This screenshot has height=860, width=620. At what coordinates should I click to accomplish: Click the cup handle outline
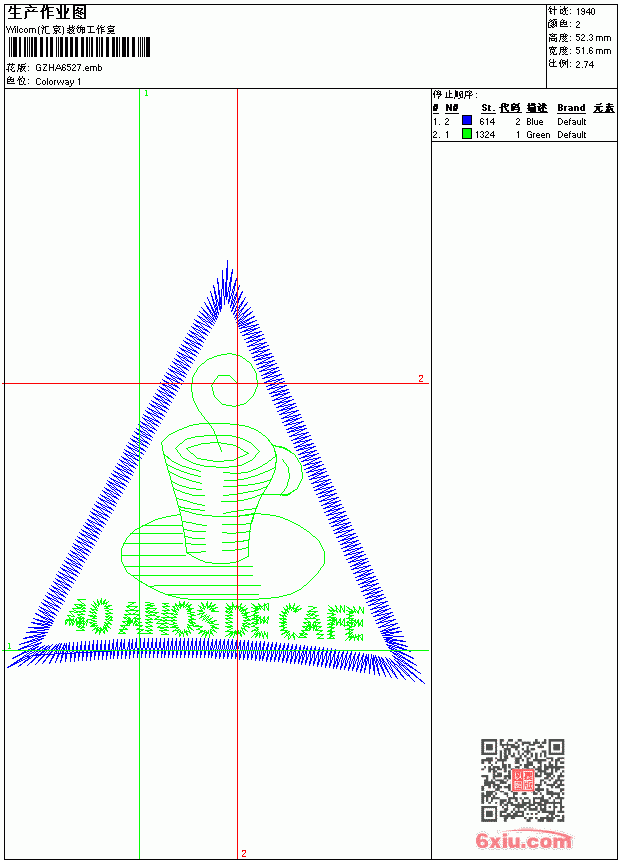coord(289,470)
